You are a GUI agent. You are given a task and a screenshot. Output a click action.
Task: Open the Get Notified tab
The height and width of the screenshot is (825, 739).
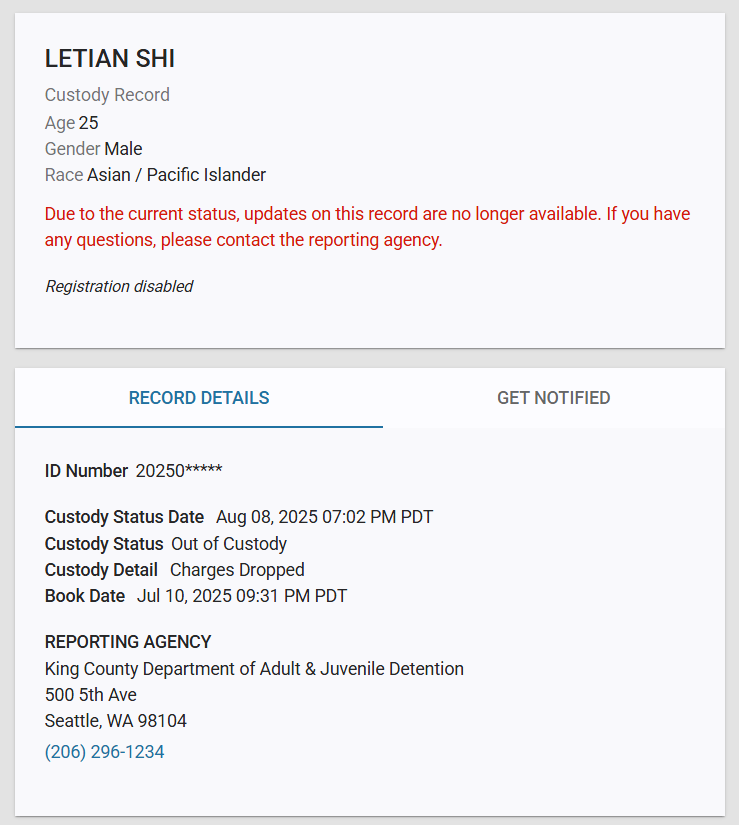pyautogui.click(x=553, y=398)
